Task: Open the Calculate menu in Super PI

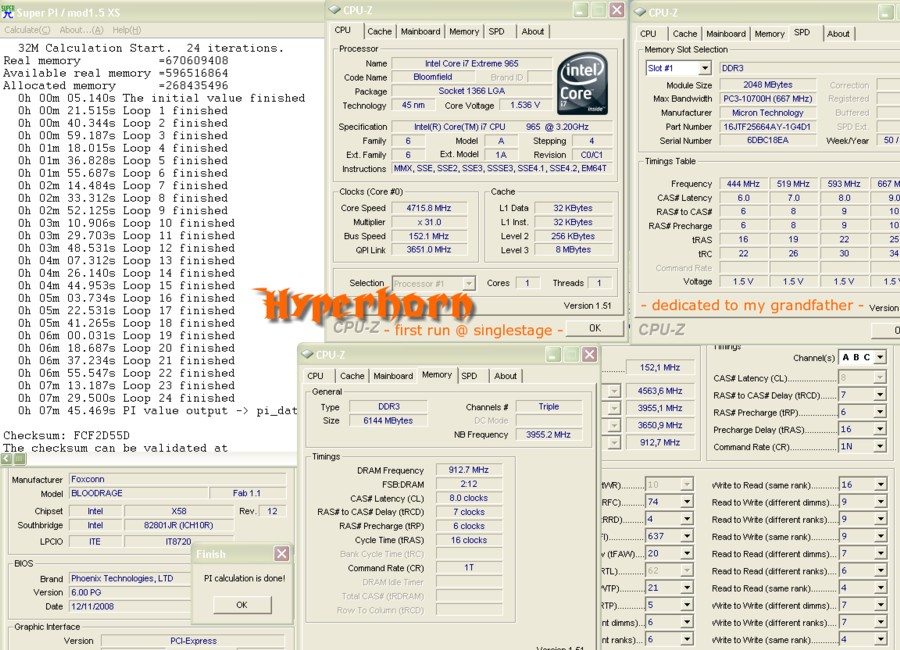Action: pyautogui.click(x=27, y=30)
